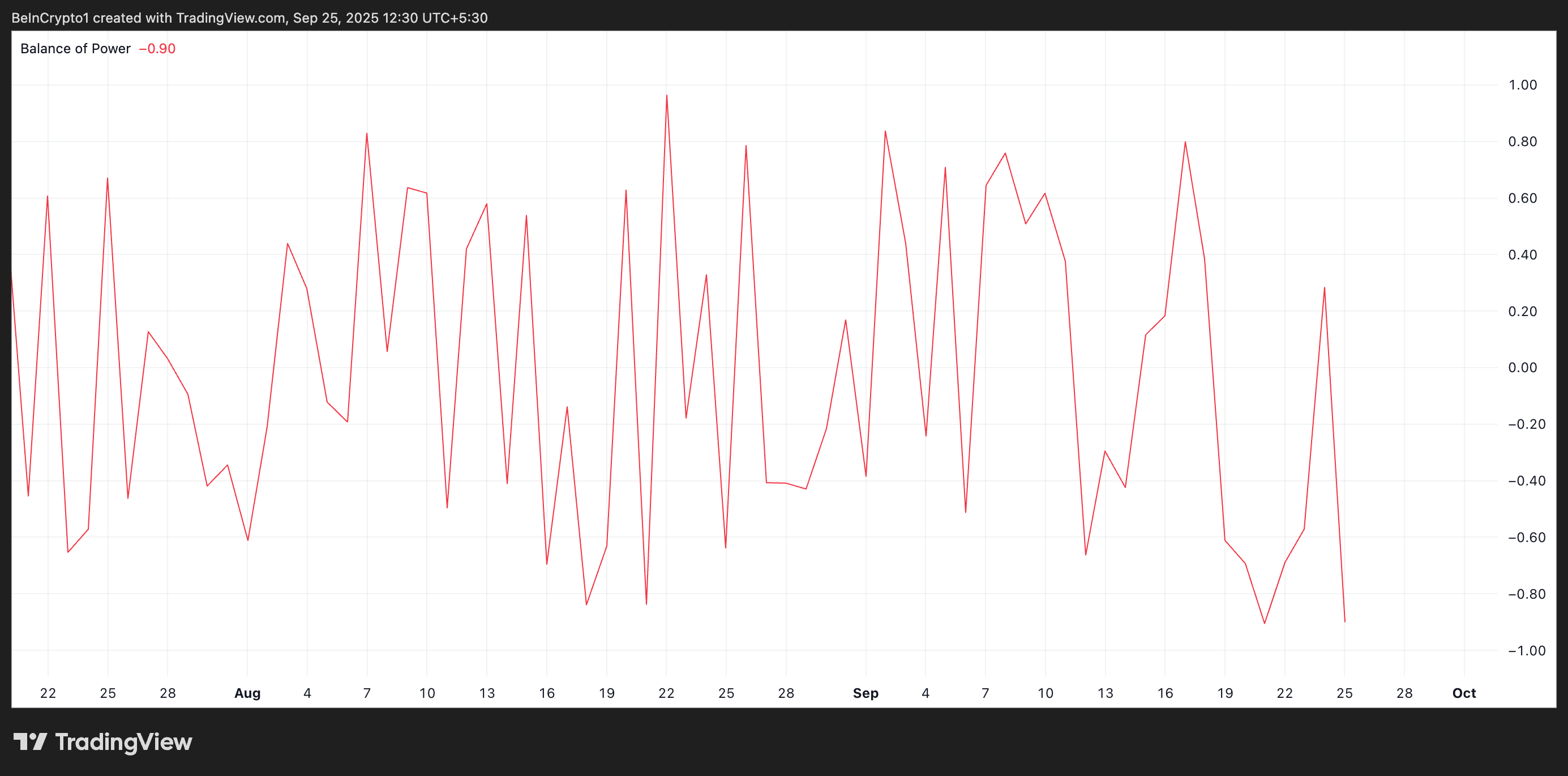The width and height of the screenshot is (1568, 776).
Task: Click the 0.00 price scale label
Action: point(1522,368)
